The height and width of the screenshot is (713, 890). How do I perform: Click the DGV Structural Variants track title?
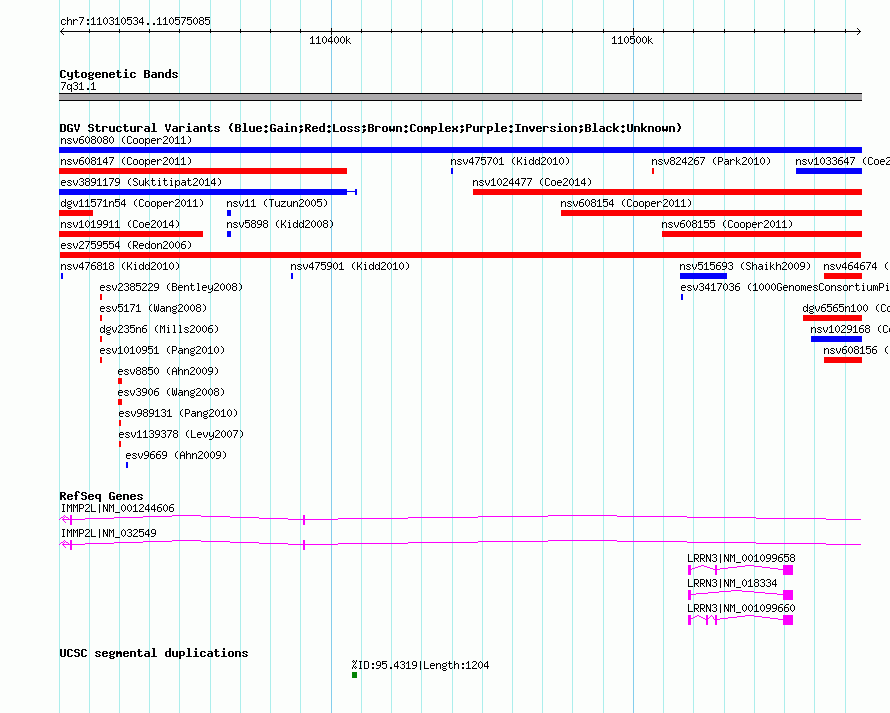coord(371,128)
